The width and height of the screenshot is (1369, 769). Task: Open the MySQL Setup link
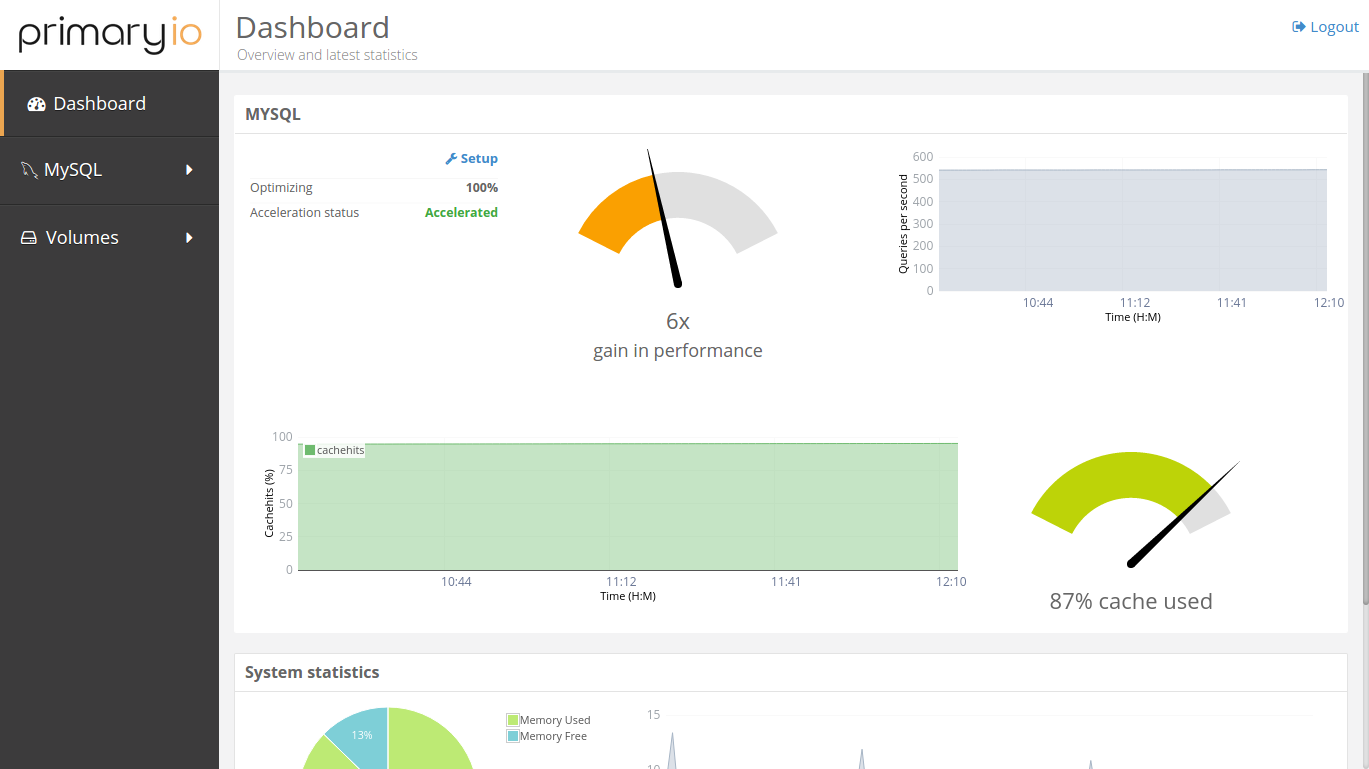tap(471, 159)
